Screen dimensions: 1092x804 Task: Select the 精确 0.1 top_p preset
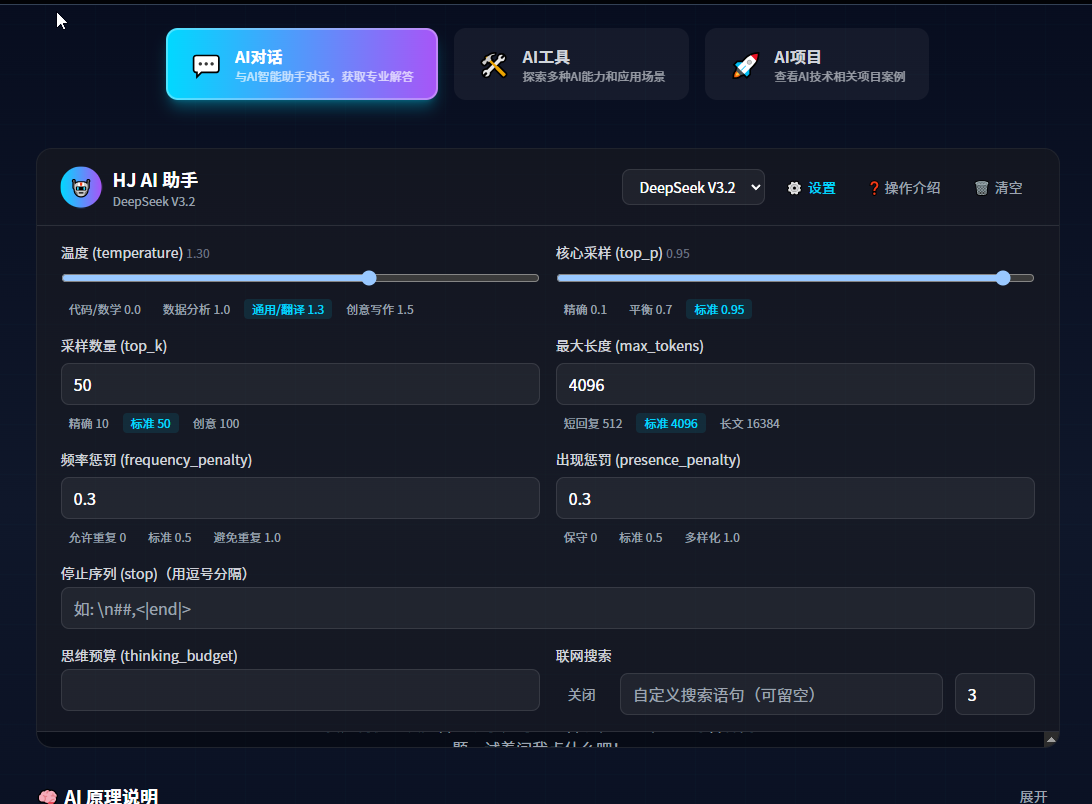click(585, 310)
